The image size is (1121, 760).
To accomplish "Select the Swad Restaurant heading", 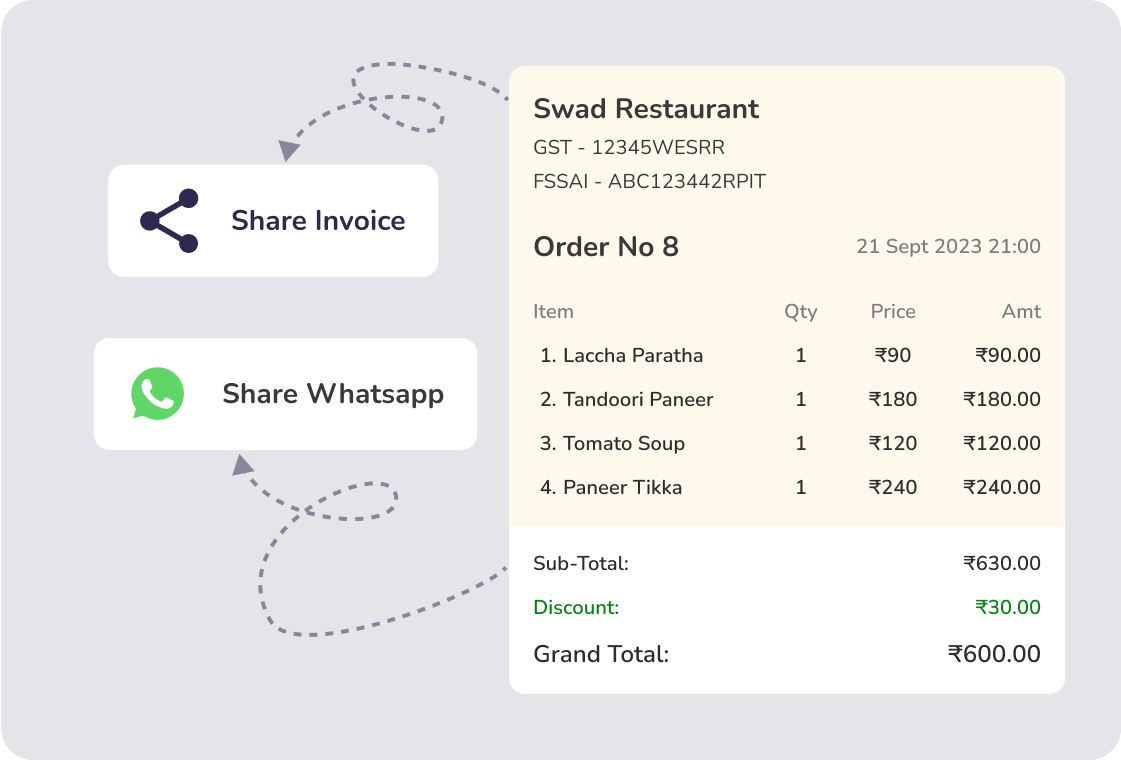I will tap(646, 109).
